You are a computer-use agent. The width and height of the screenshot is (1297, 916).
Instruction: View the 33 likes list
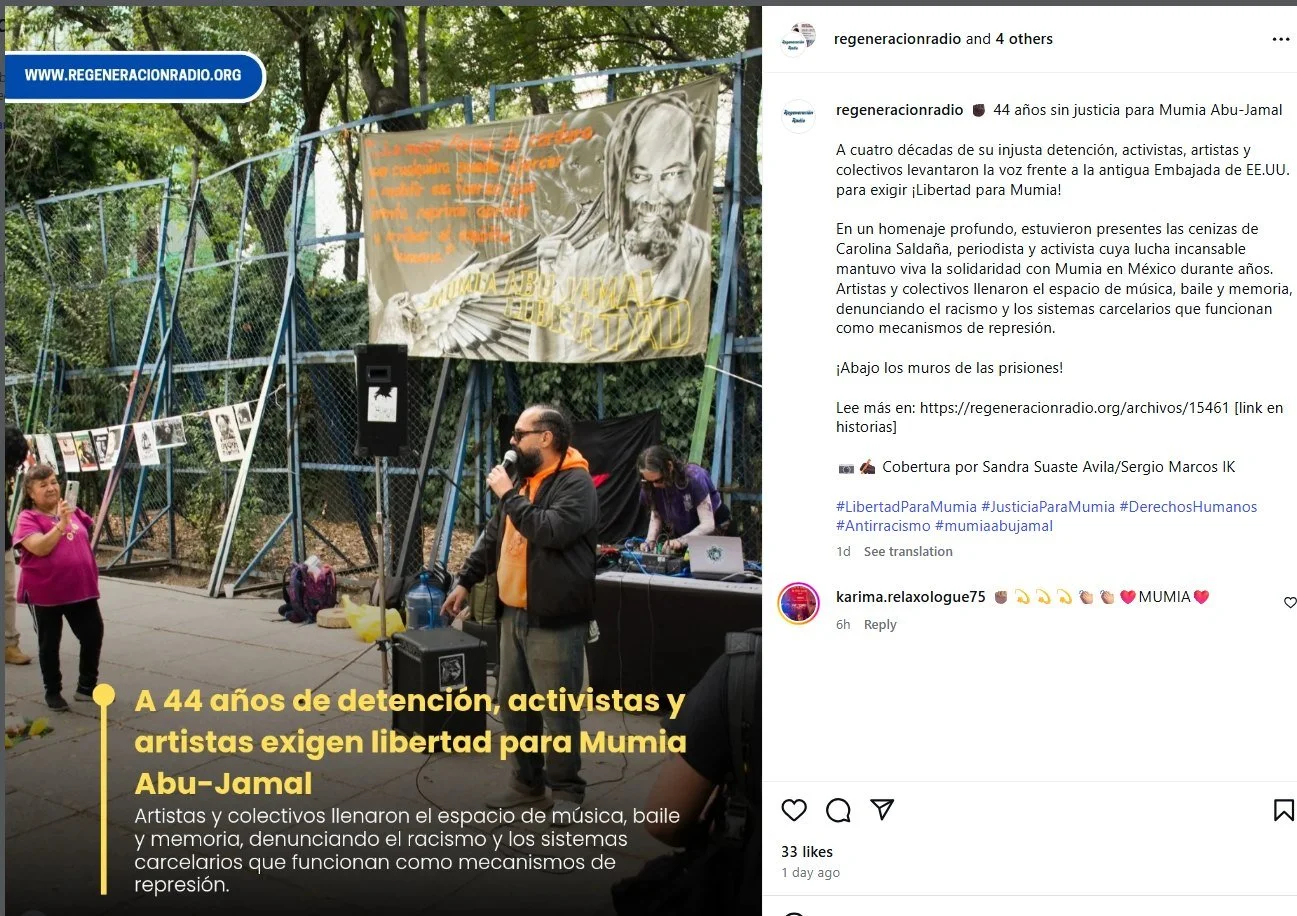coord(807,852)
